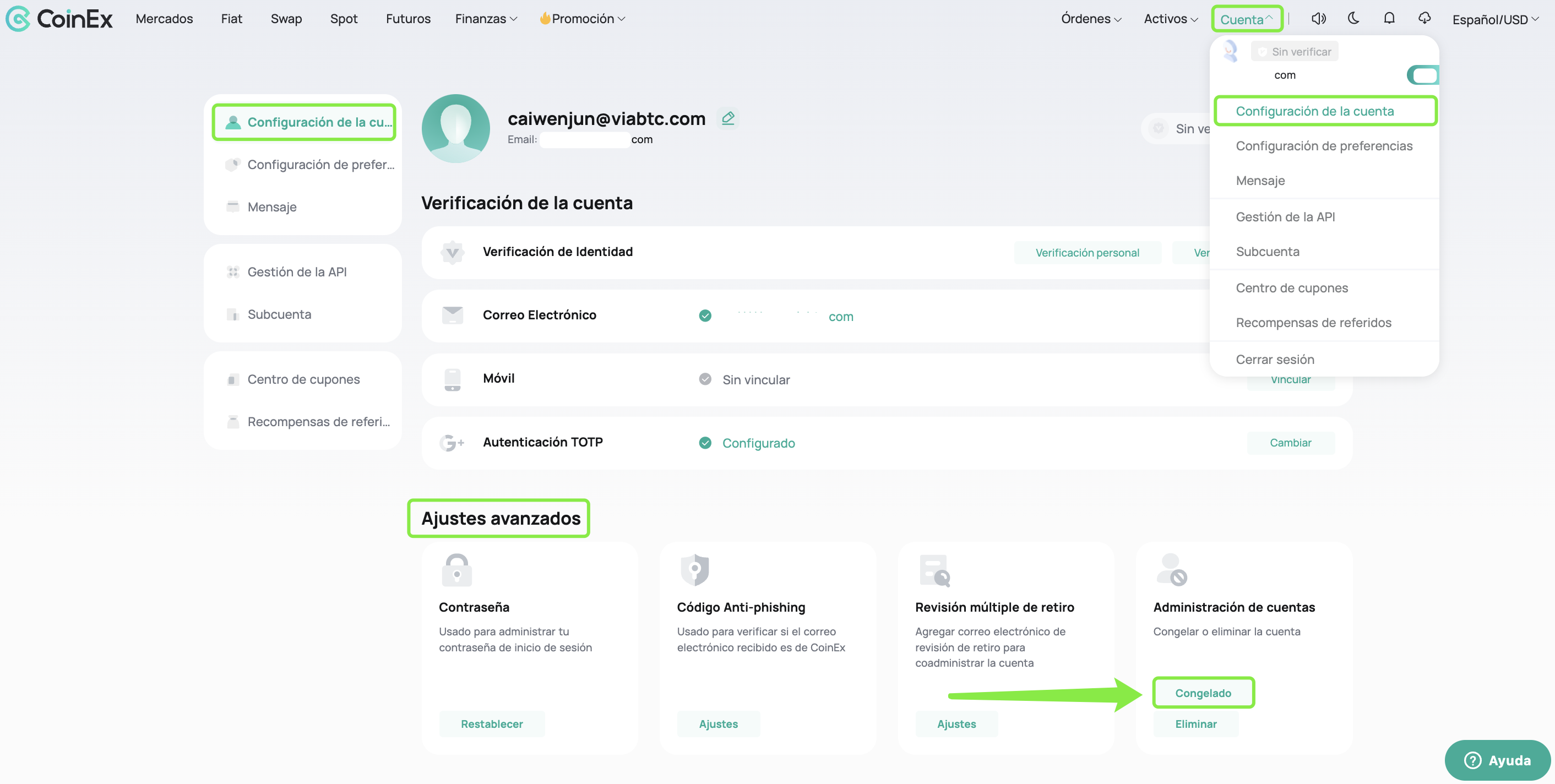
Task: Click the account management user icon
Action: pyautogui.click(x=1172, y=570)
